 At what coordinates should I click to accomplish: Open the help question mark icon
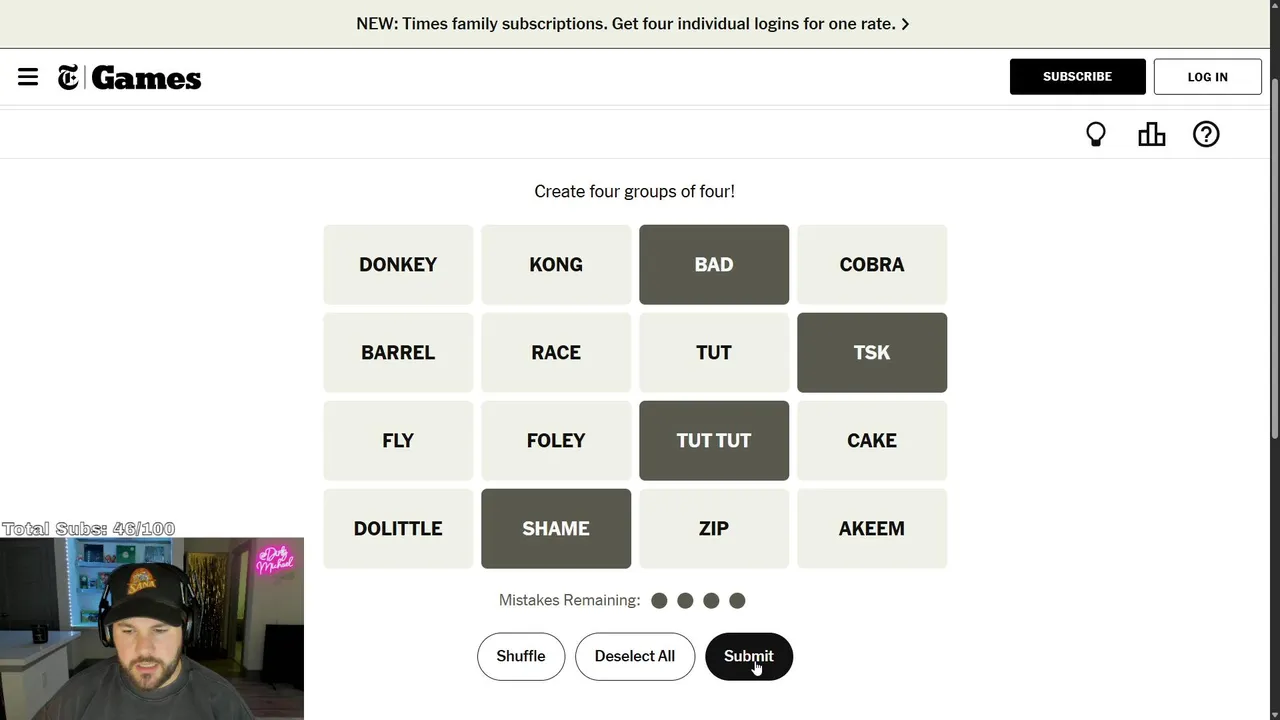click(x=1206, y=134)
